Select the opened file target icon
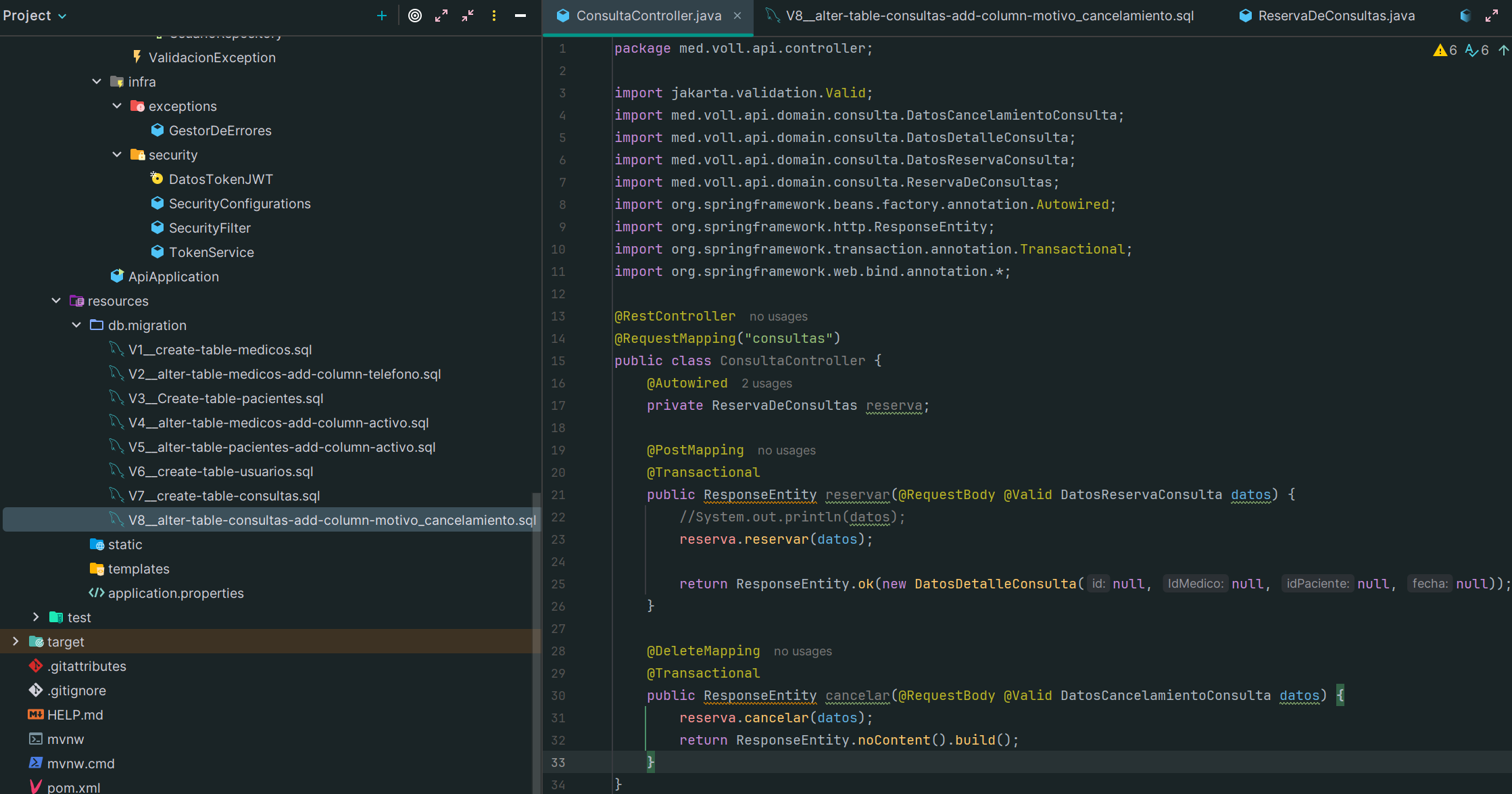 tap(415, 16)
